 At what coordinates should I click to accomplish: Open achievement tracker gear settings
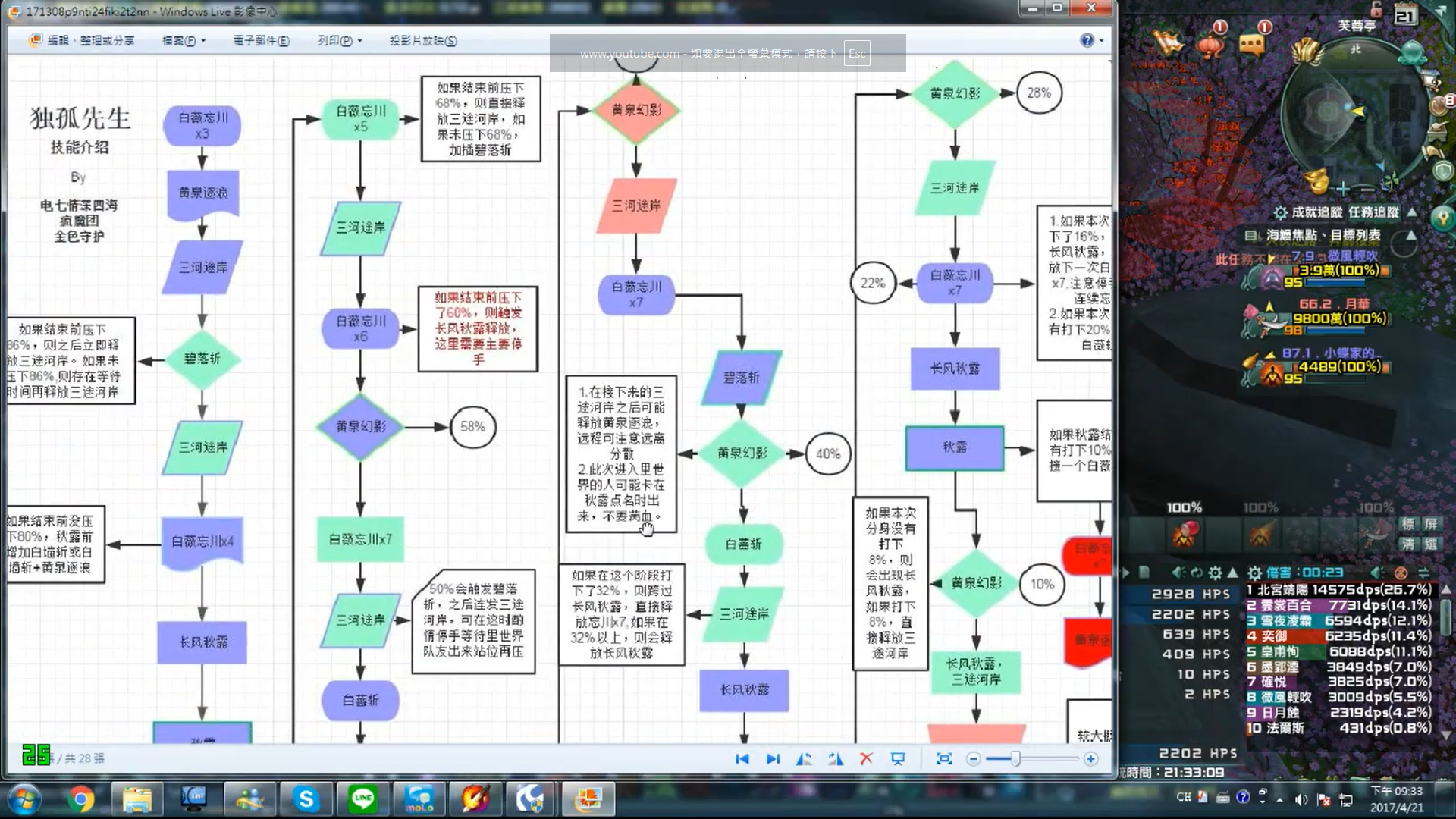click(1280, 212)
